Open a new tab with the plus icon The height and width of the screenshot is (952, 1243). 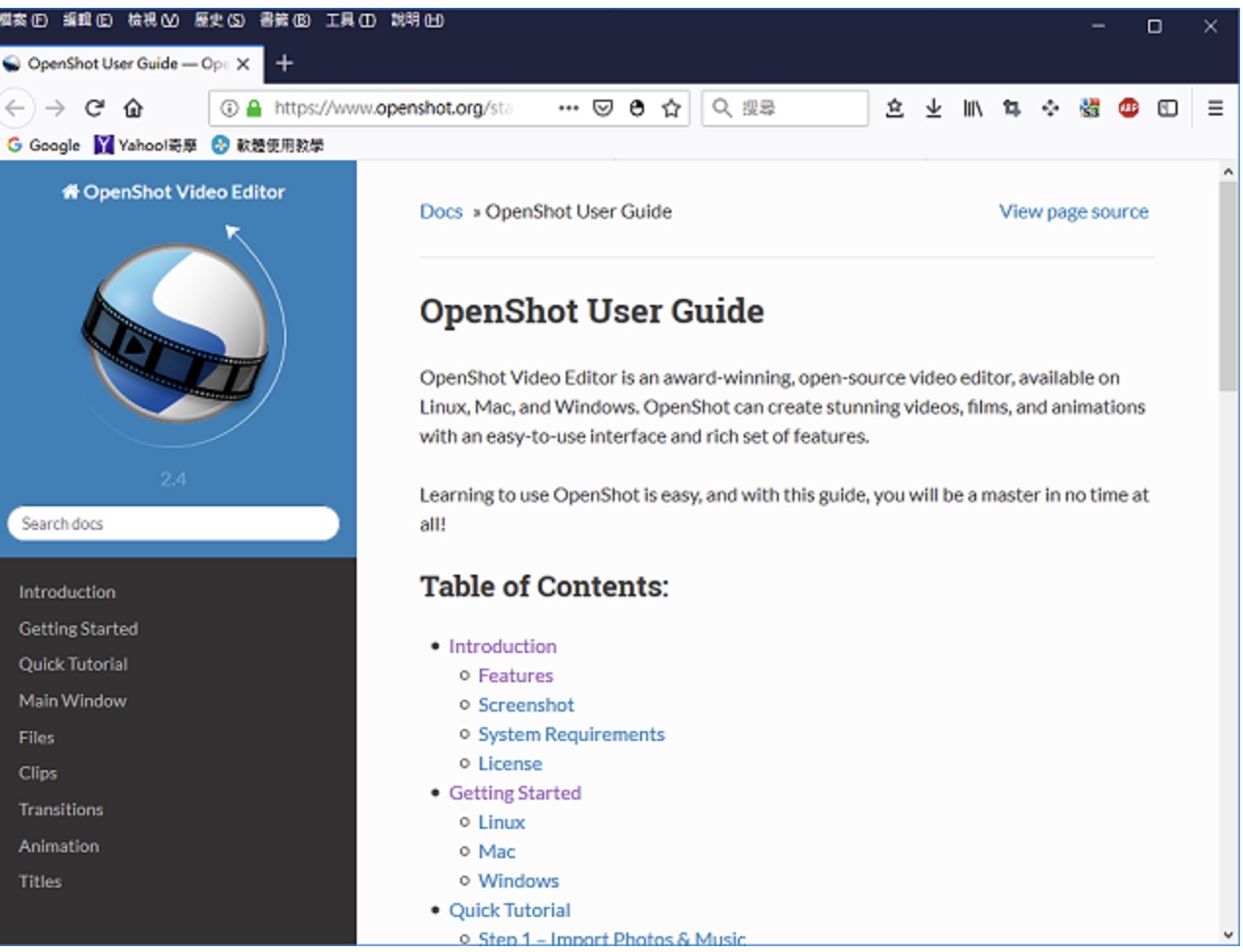[x=284, y=64]
